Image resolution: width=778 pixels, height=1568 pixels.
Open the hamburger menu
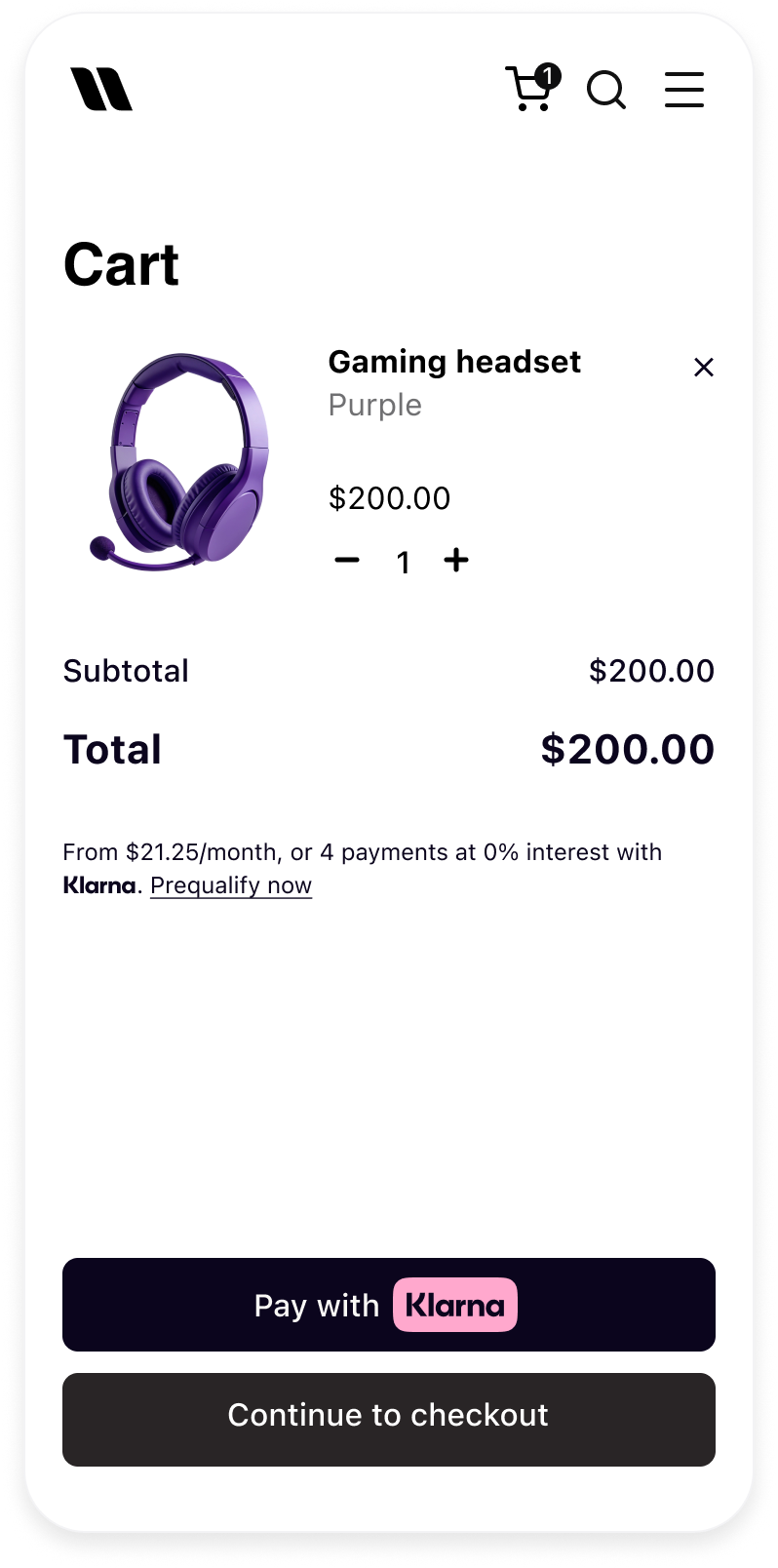683,90
